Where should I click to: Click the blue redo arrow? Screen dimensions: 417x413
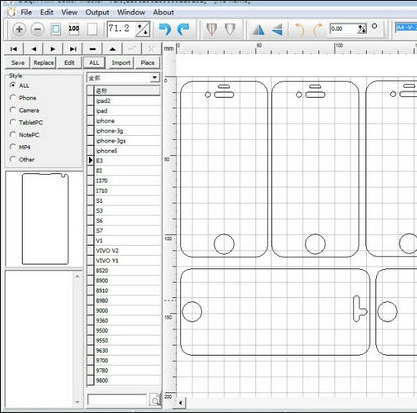[x=183, y=29]
